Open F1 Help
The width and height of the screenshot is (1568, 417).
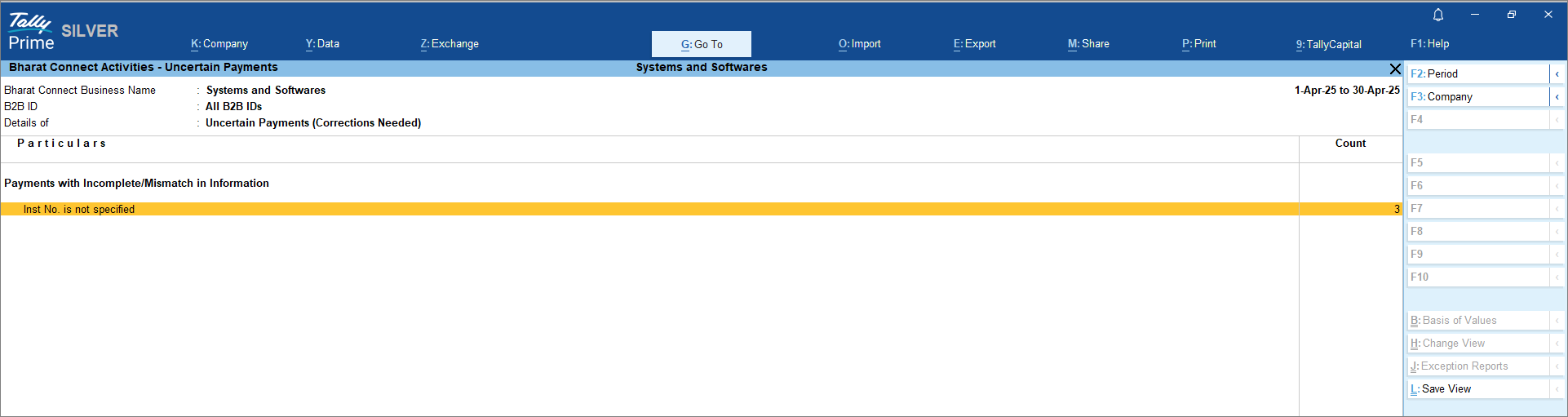pos(1429,44)
